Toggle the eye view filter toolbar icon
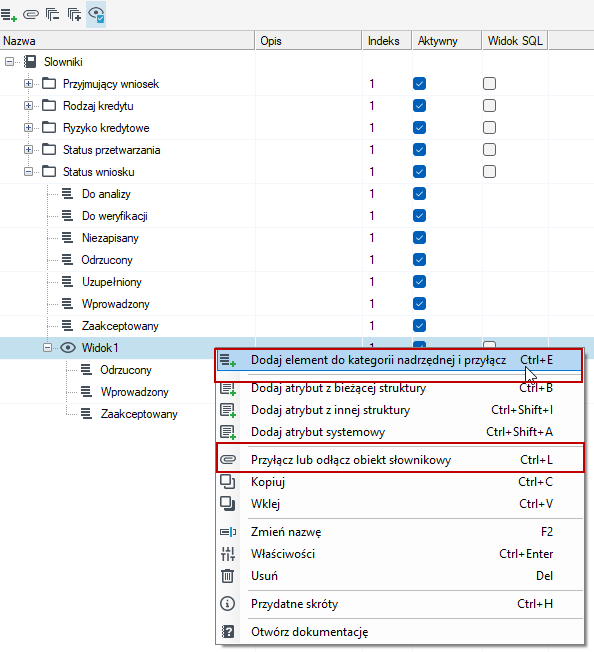 pos(96,15)
